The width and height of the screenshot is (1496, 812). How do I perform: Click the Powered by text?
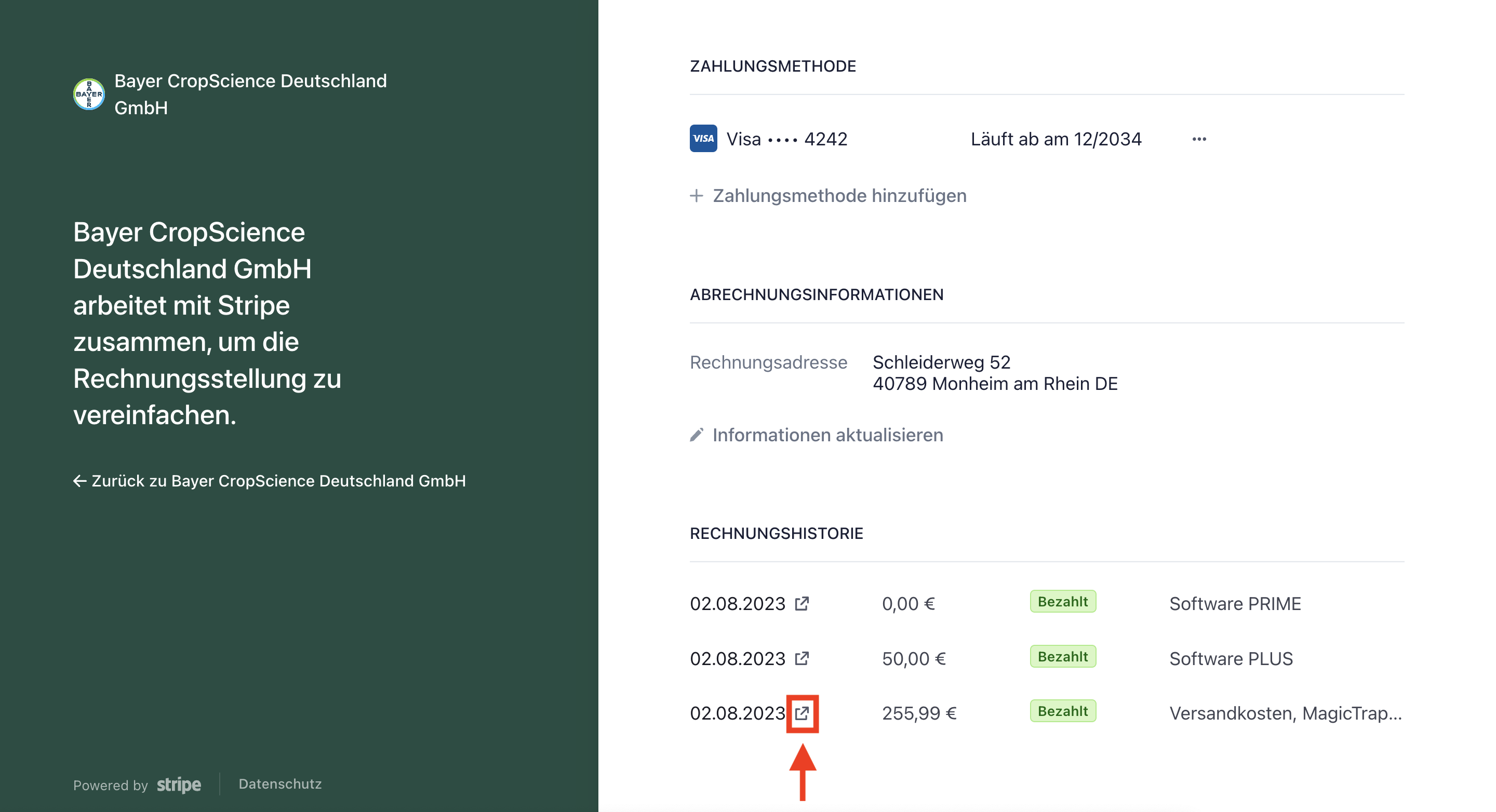(110, 786)
